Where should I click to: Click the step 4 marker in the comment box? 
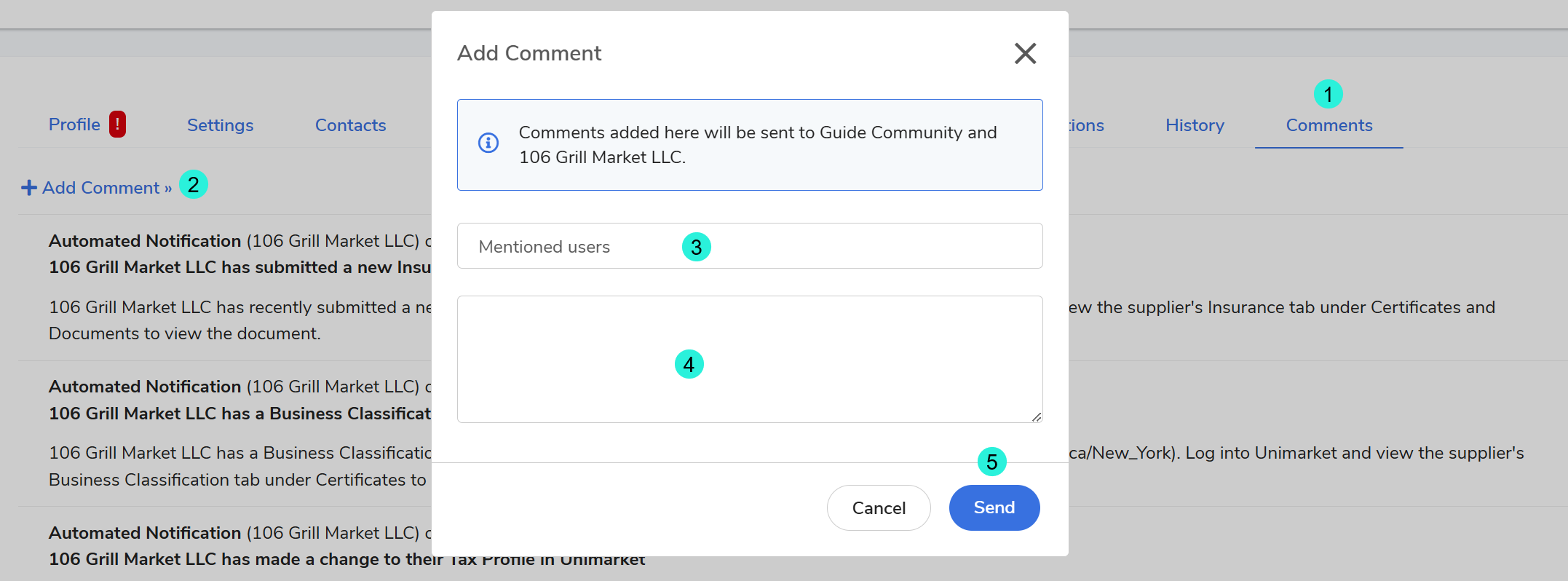(689, 364)
